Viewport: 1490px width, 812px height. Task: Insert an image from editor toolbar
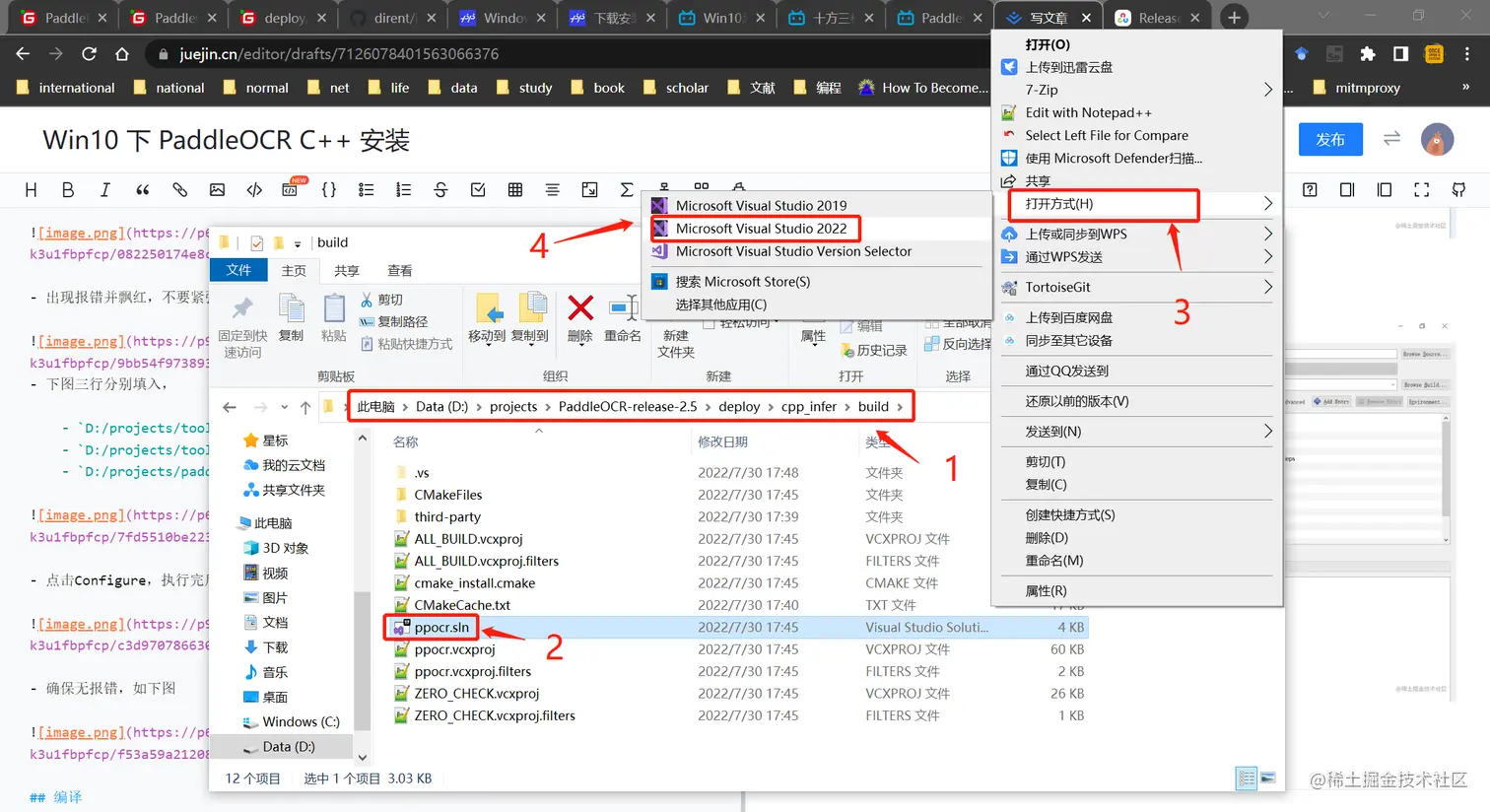[217, 190]
